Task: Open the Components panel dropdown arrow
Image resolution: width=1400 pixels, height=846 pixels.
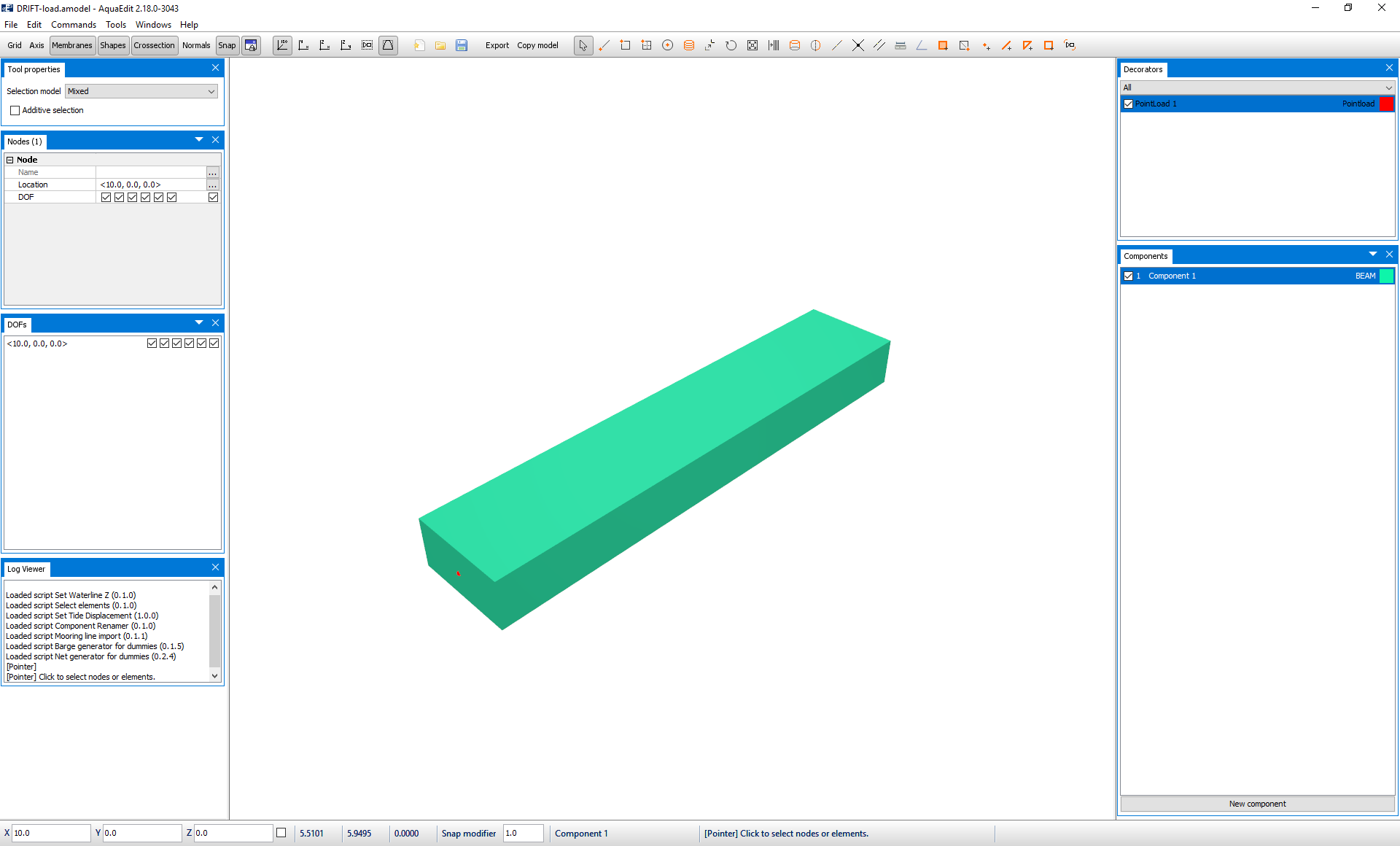Action: 1373,254
